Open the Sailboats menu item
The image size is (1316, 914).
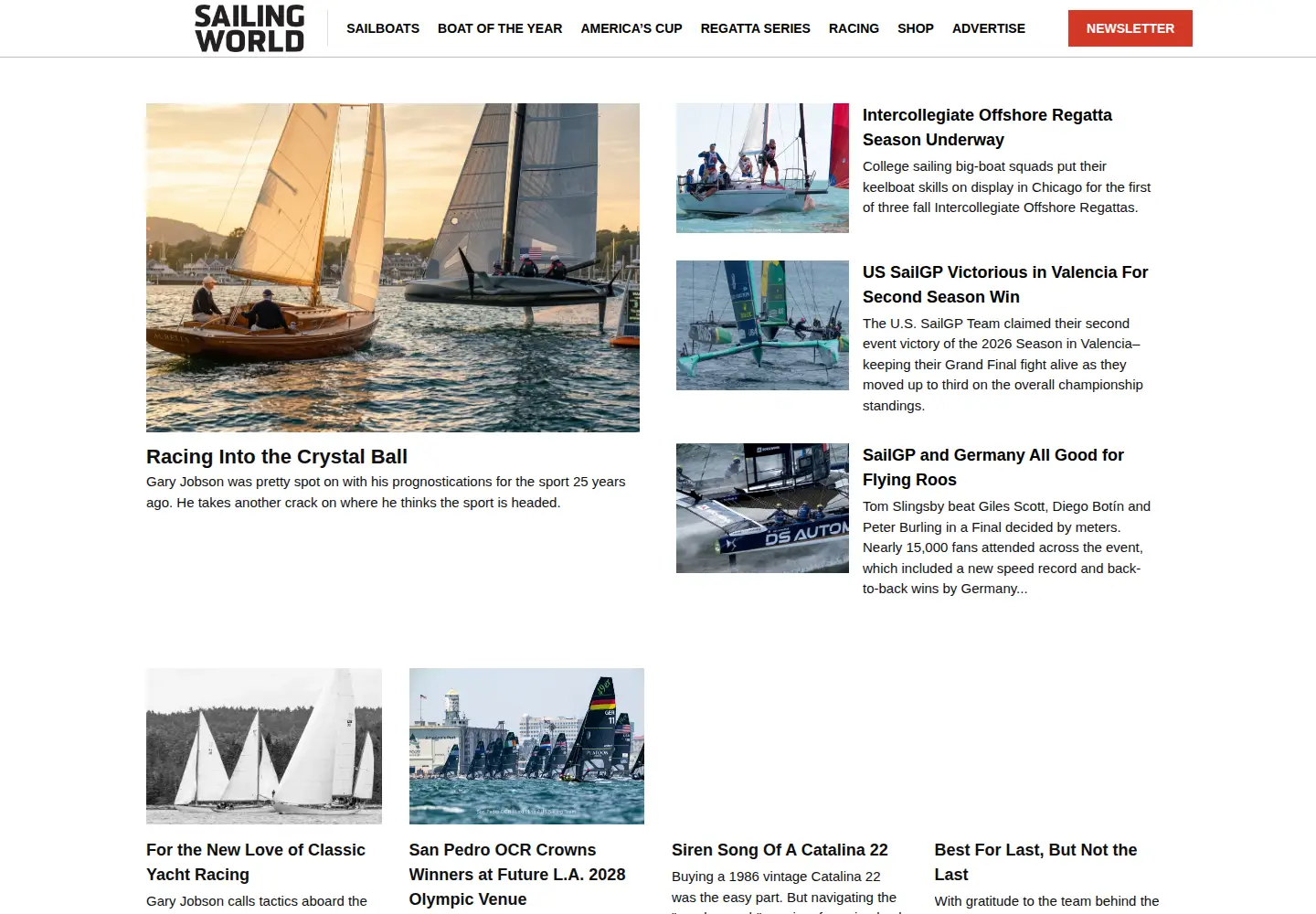[x=383, y=28]
